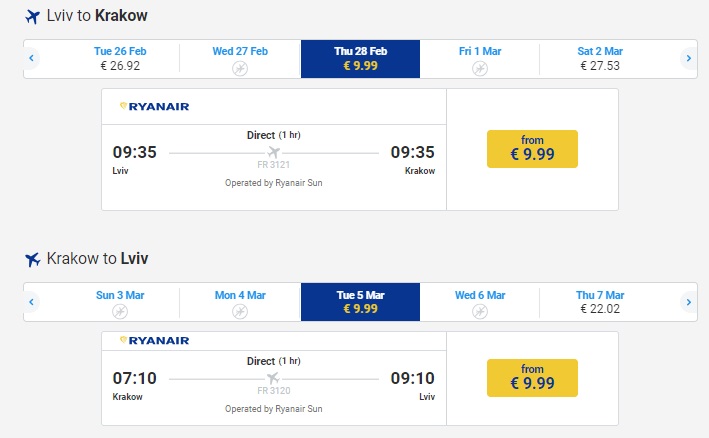Show earlier outbound dates with left arrow
This screenshot has width=709, height=438.
pos(32,59)
